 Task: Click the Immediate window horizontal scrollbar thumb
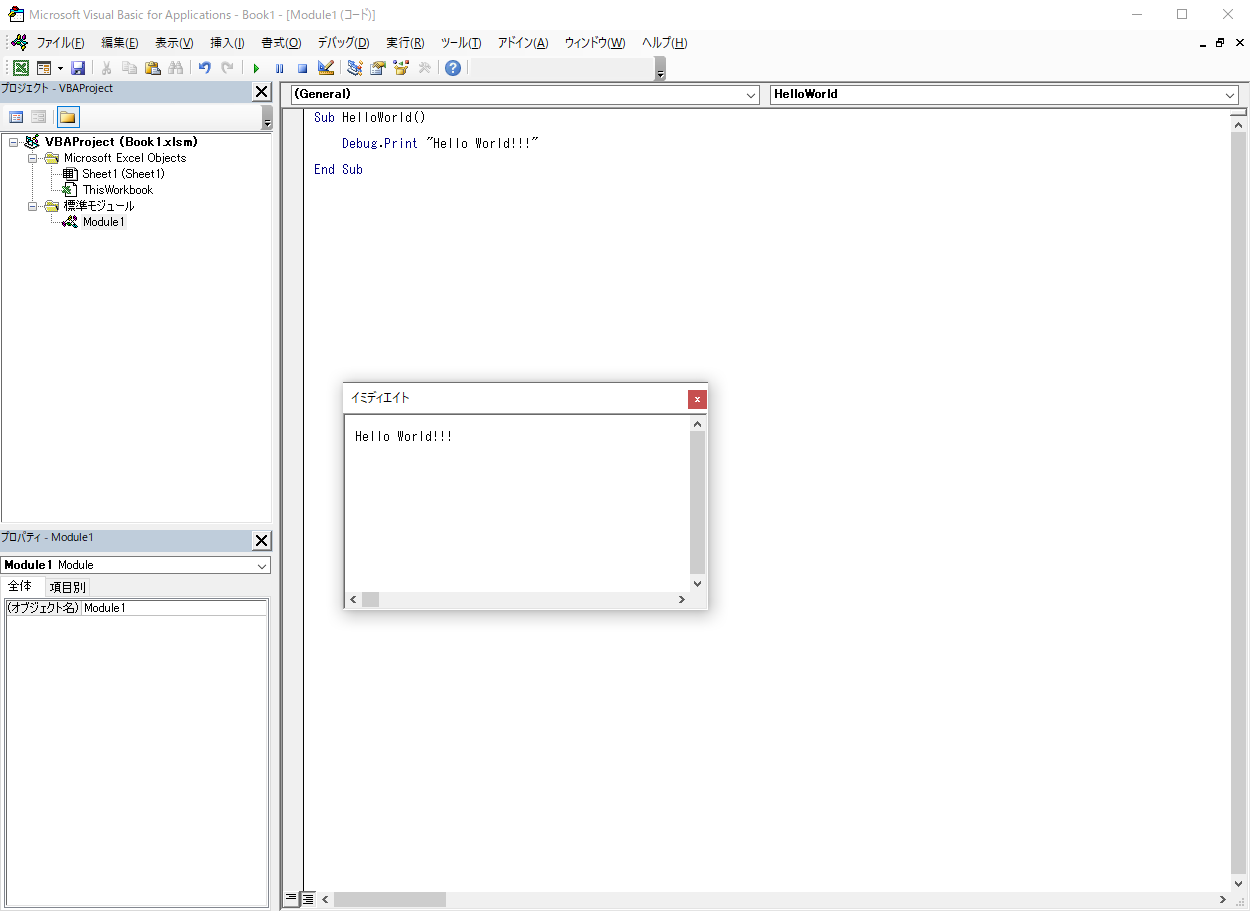point(370,599)
